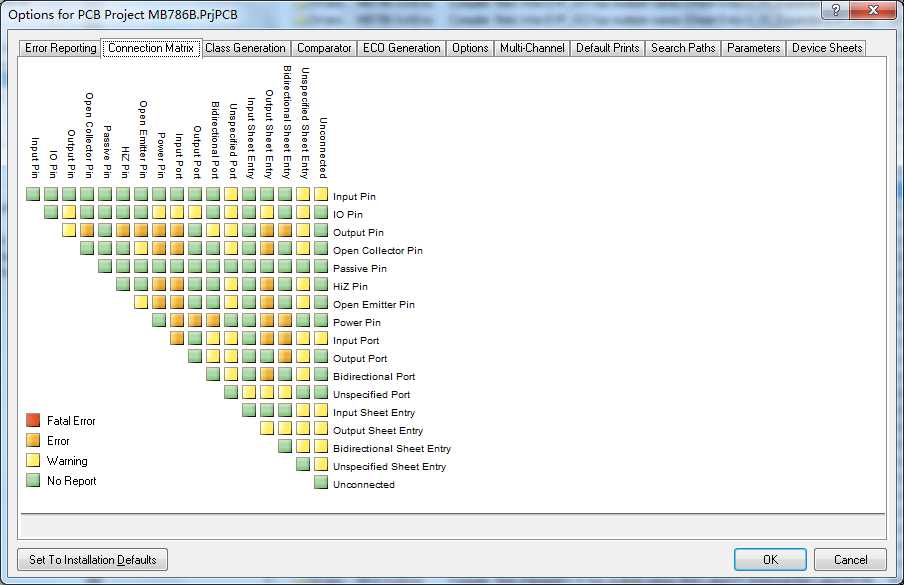
Task: Cancel the project options dialog
Action: [850, 560]
